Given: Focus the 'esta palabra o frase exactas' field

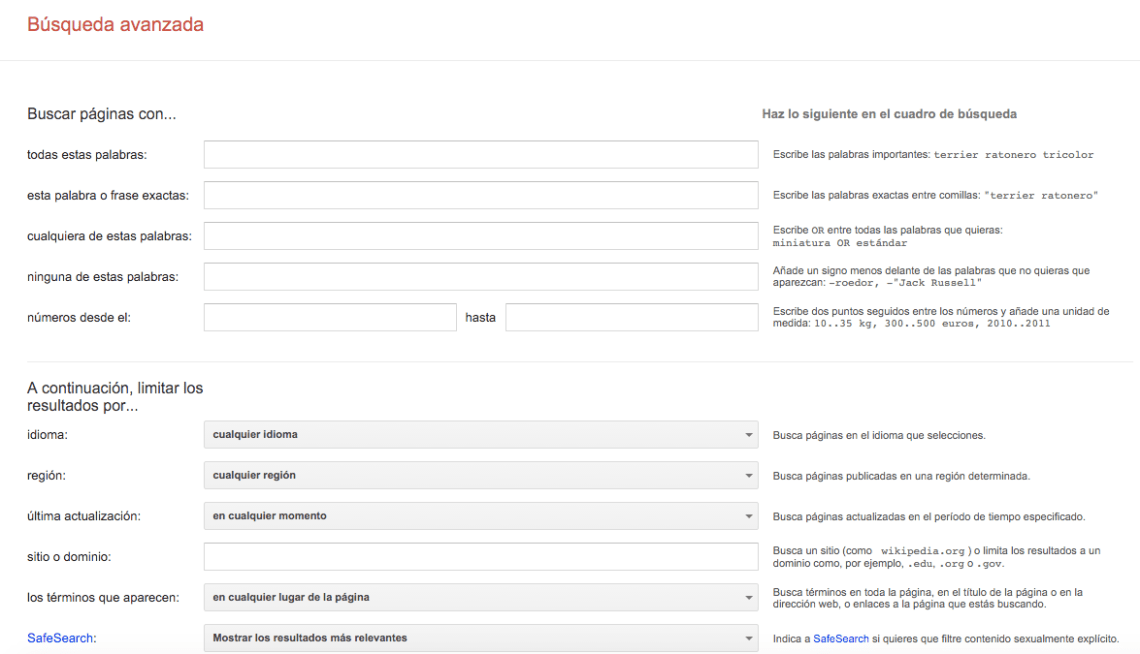Looking at the screenshot, I should pos(480,195).
